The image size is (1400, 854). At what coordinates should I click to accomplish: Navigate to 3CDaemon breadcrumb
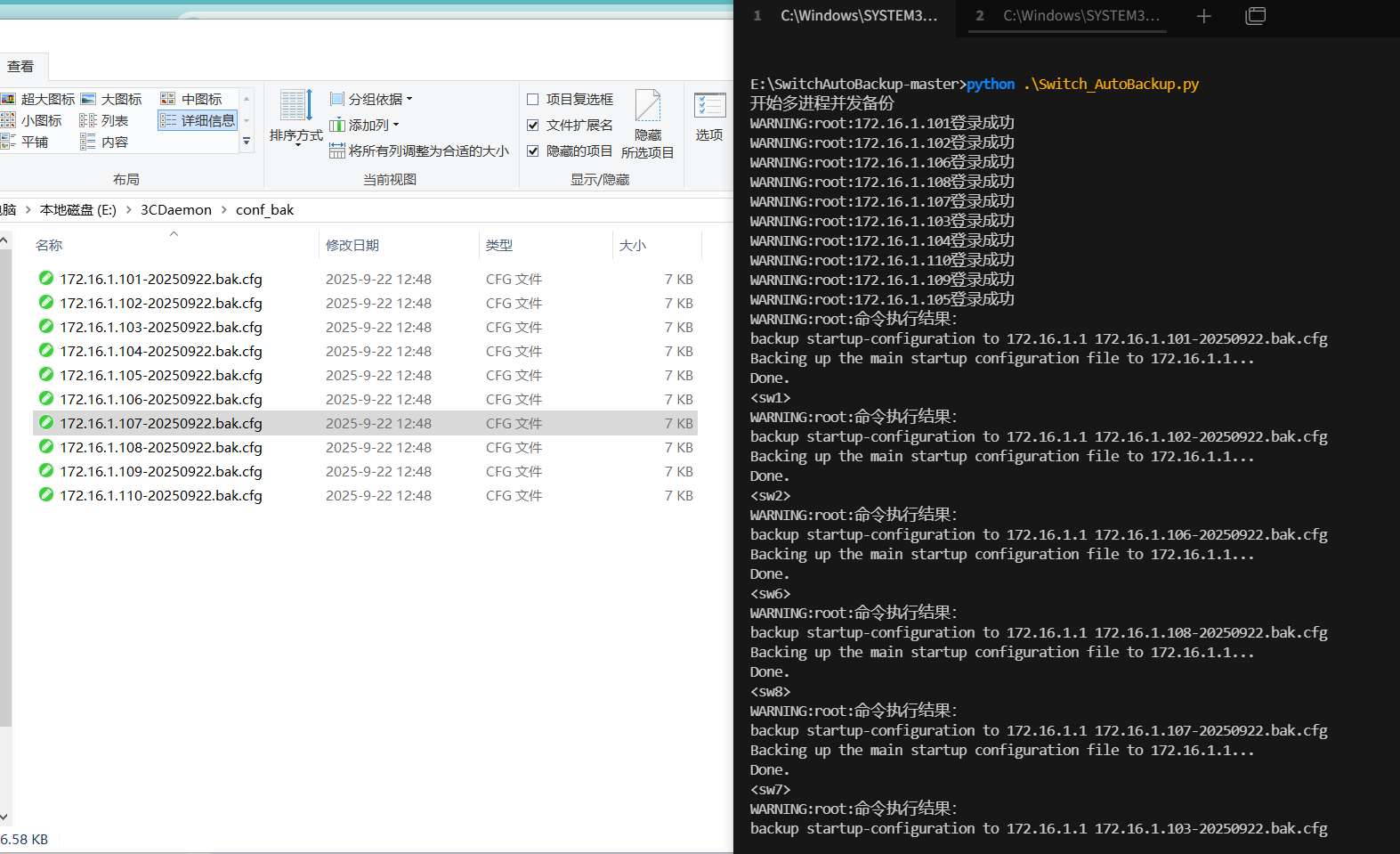pyautogui.click(x=176, y=209)
